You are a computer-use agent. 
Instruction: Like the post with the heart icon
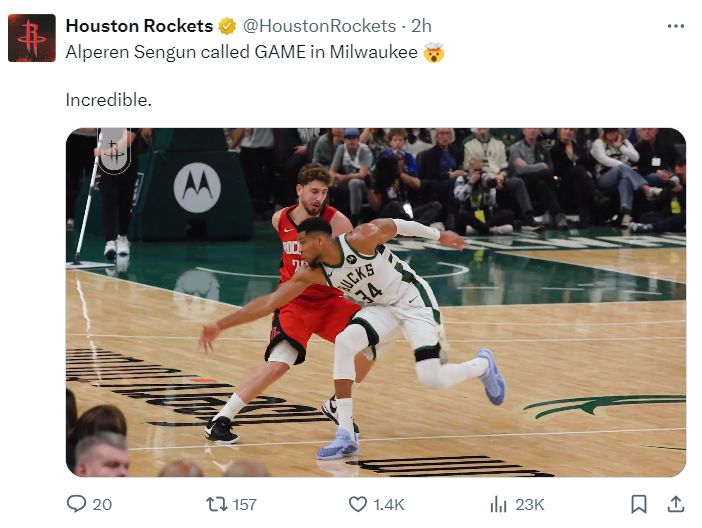(x=357, y=504)
